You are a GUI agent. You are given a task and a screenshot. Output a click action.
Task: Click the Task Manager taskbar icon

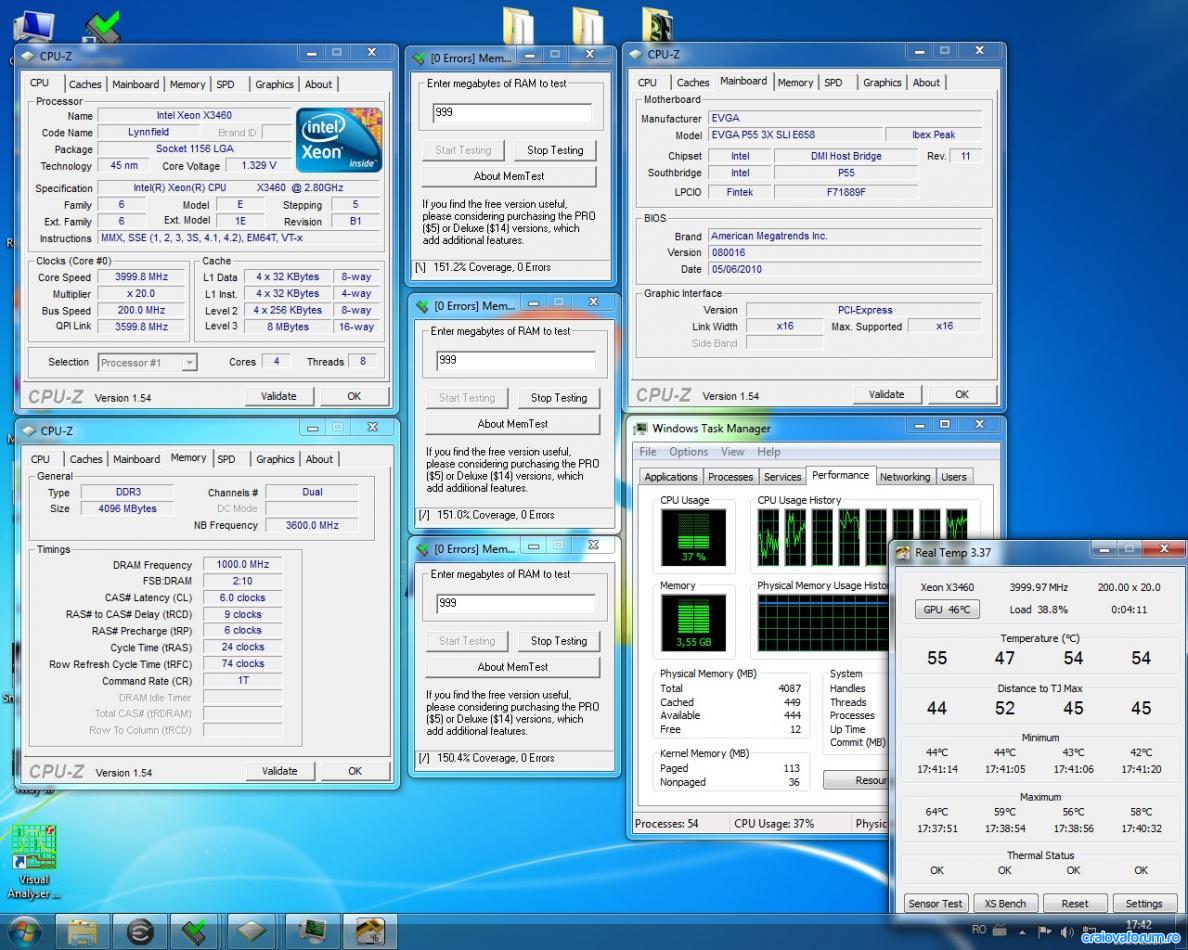311,931
